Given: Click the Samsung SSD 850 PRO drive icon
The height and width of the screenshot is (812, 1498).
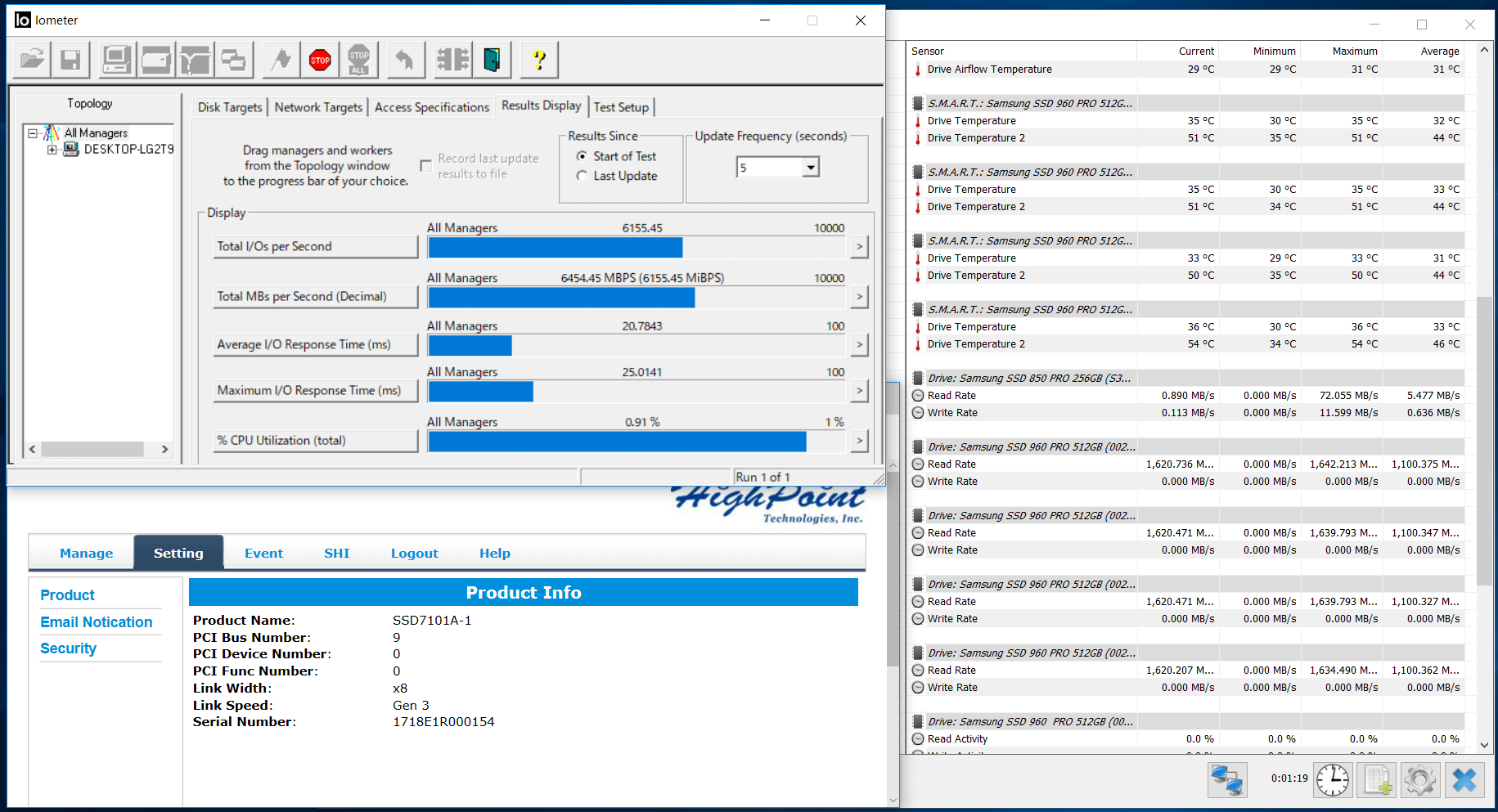Looking at the screenshot, I should click(919, 379).
